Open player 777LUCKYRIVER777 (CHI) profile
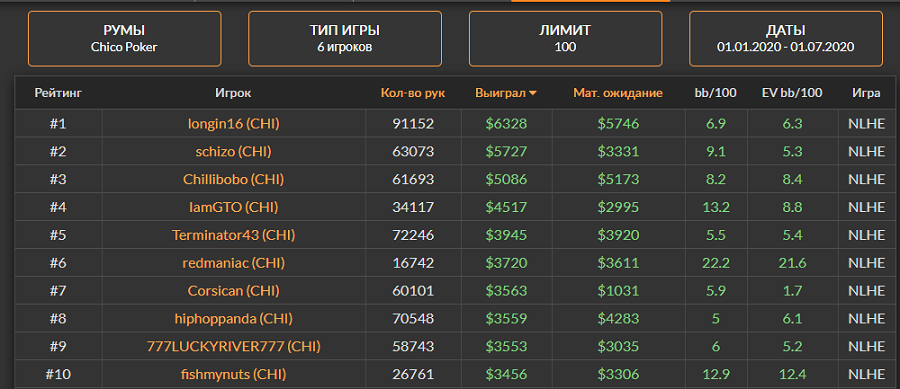 [234, 347]
